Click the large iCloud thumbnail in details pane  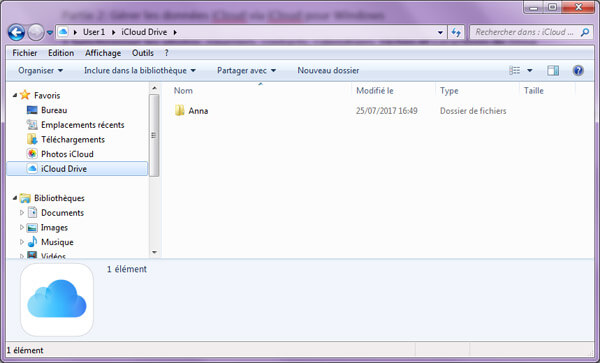[x=57, y=300]
